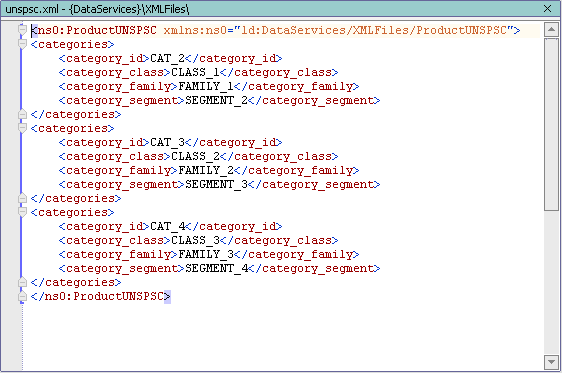
Task: Click the closing ns0:ProductUNSPSC tag
Action: (101, 296)
